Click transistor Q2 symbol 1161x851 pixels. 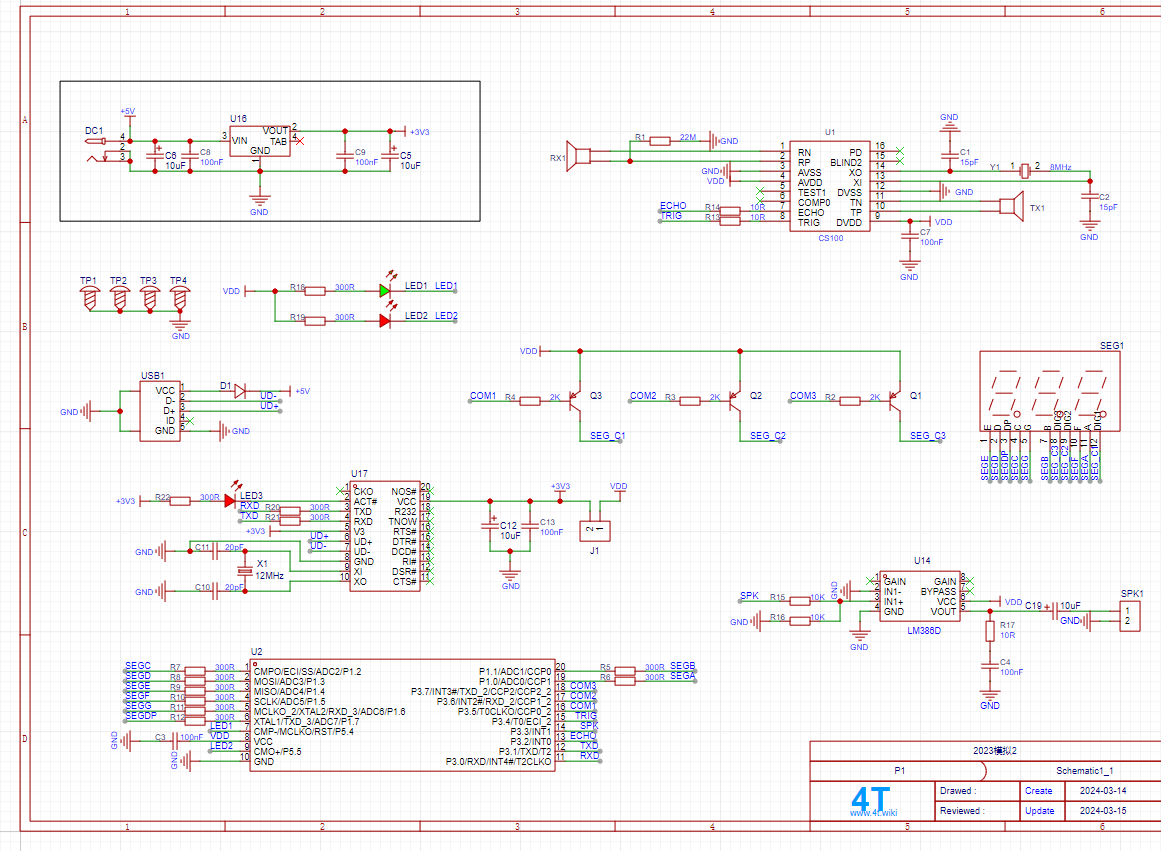pyautogui.click(x=736, y=401)
